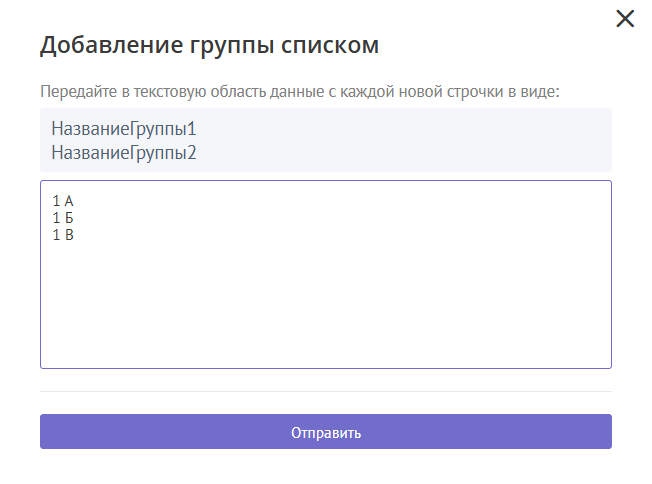This screenshot has height=484, width=652.
Task: Click the instruction sentence starting with "Передайте"
Action: (299, 92)
